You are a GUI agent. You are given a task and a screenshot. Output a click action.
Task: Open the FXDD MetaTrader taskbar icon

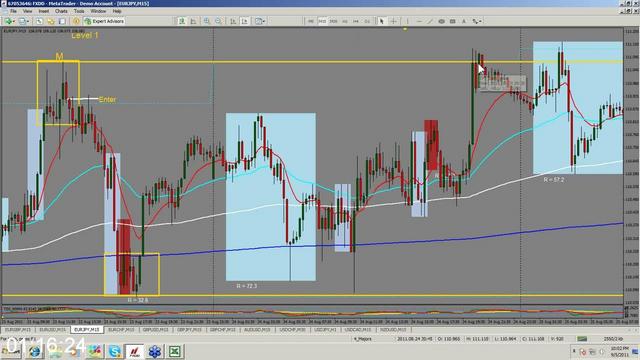(135, 351)
